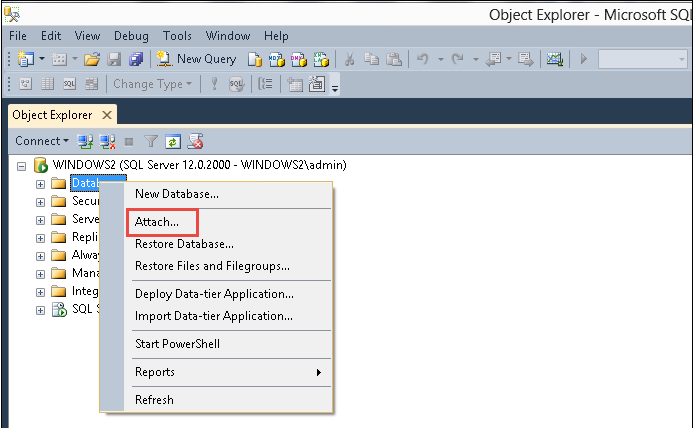Click the Filter funnel icon
The image size is (700, 428).
[151, 141]
